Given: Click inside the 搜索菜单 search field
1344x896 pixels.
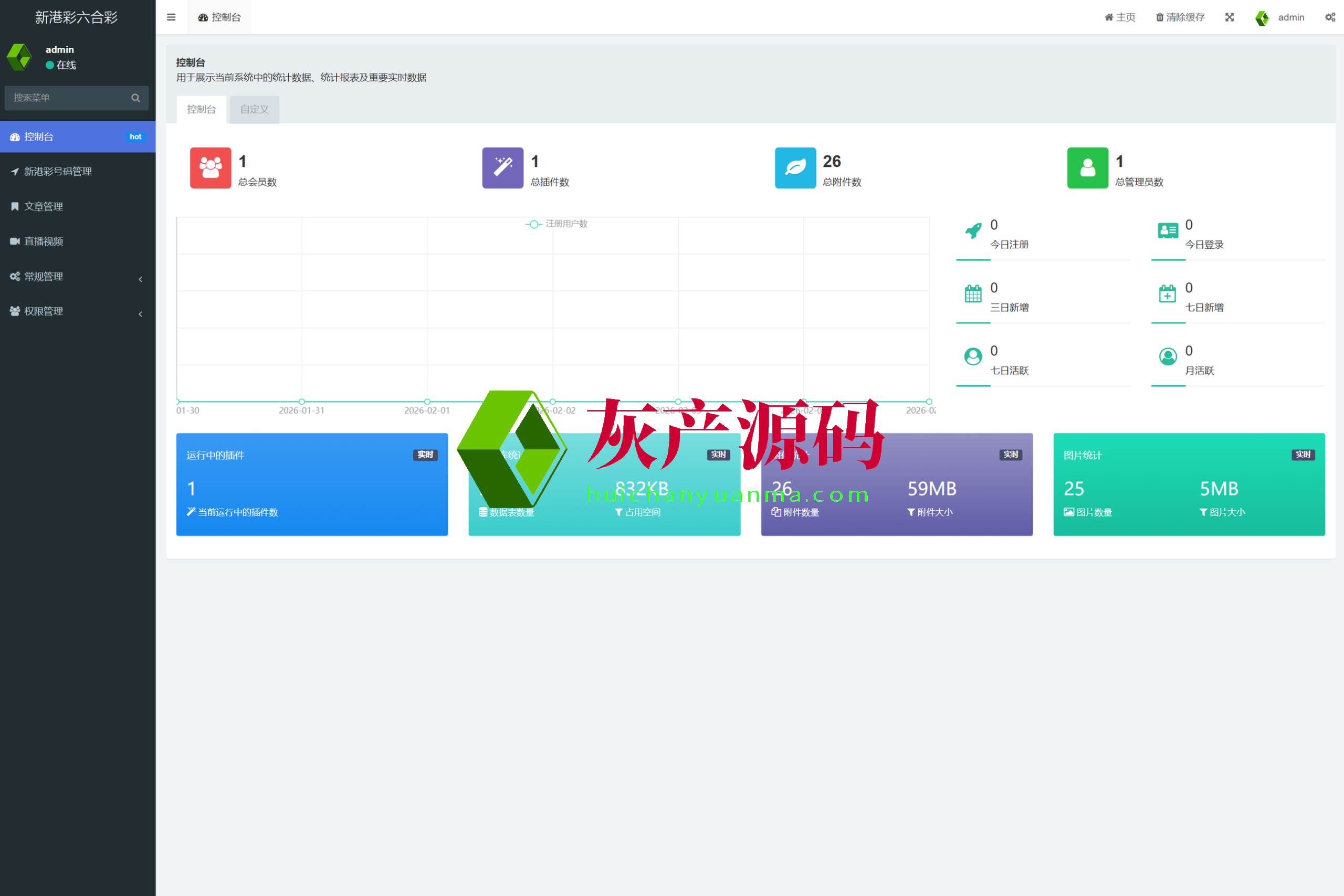Looking at the screenshot, I should tap(69, 98).
